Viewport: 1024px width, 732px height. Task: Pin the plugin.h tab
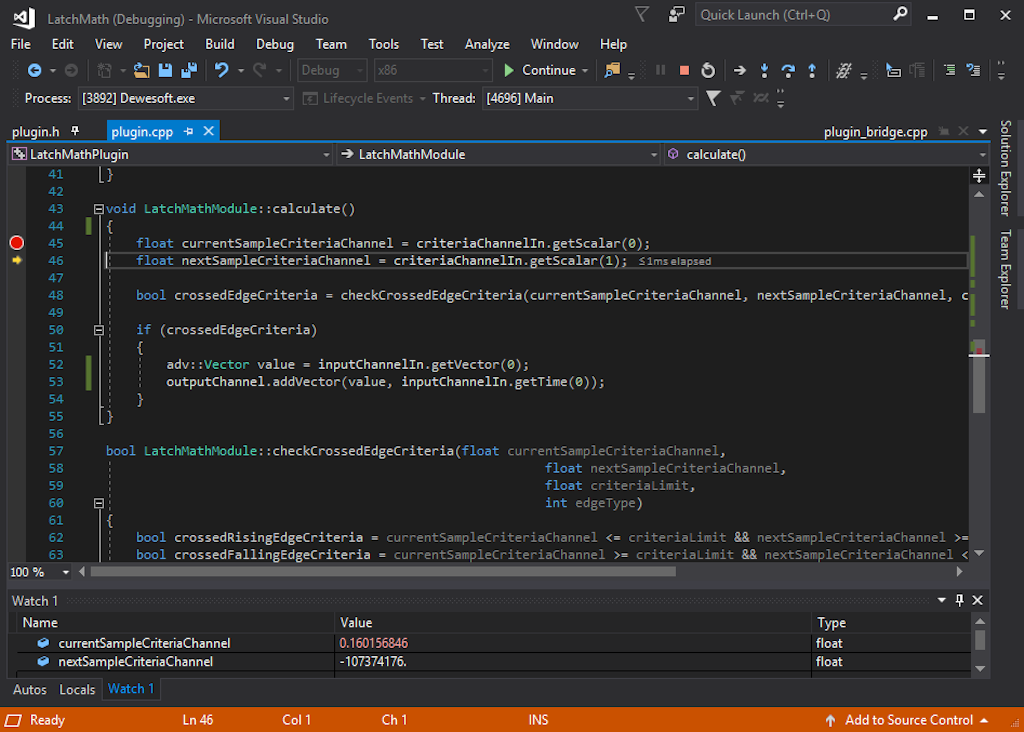click(75, 131)
